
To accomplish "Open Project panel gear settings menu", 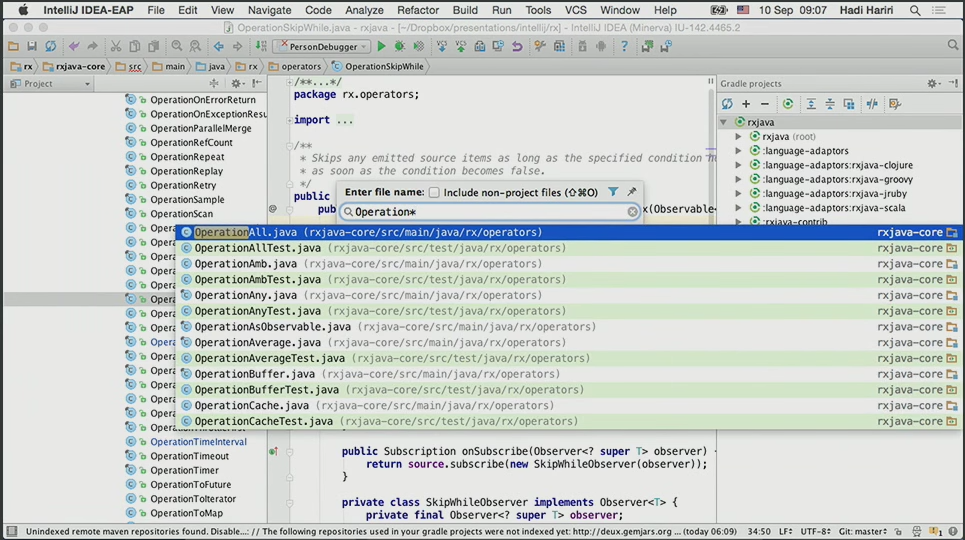I will pyautogui.click(x=236, y=84).
